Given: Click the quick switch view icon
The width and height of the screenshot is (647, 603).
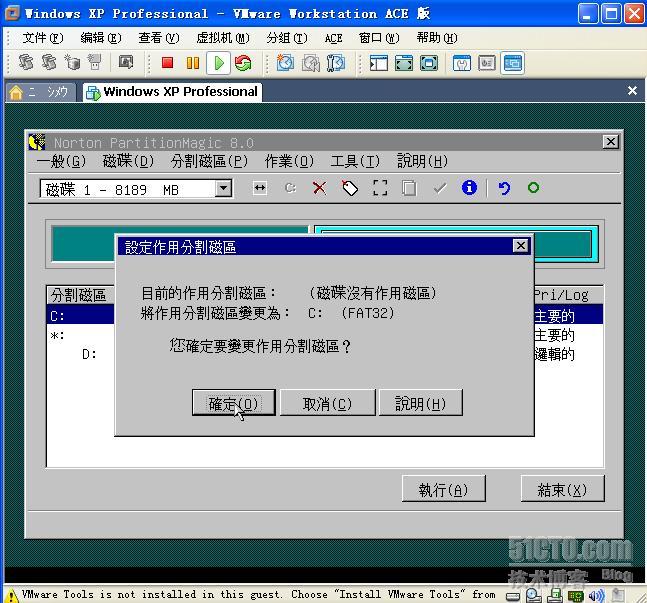Looking at the screenshot, I should point(404,63).
